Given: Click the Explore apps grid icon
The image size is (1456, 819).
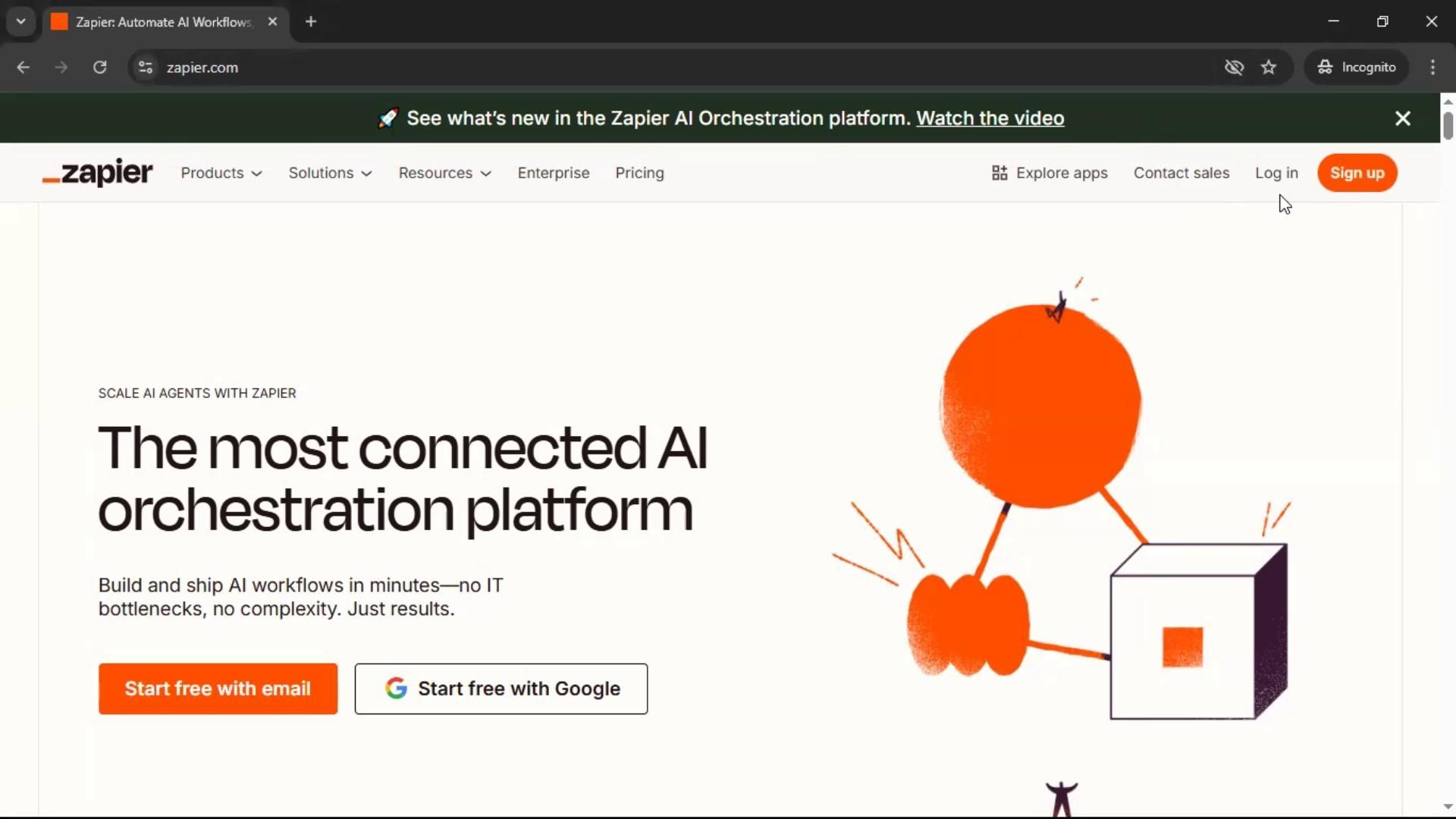Looking at the screenshot, I should 999,173.
